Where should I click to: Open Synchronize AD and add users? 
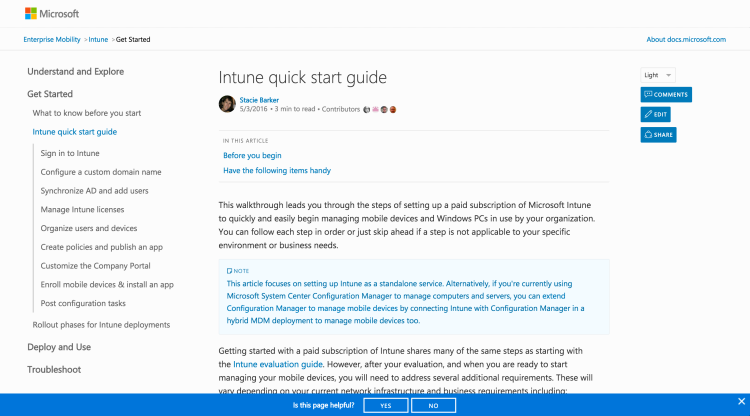click(x=94, y=191)
